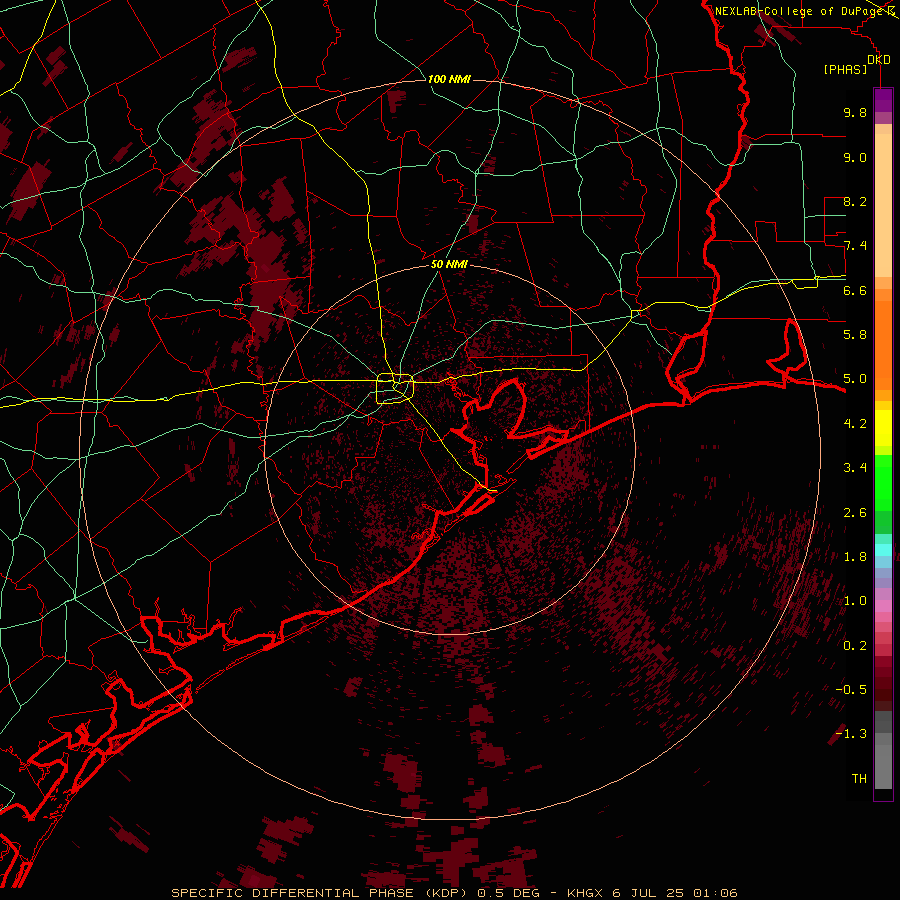The image size is (900, 900).
Task: Click the 100 NMI range ring label
Action: point(449,79)
